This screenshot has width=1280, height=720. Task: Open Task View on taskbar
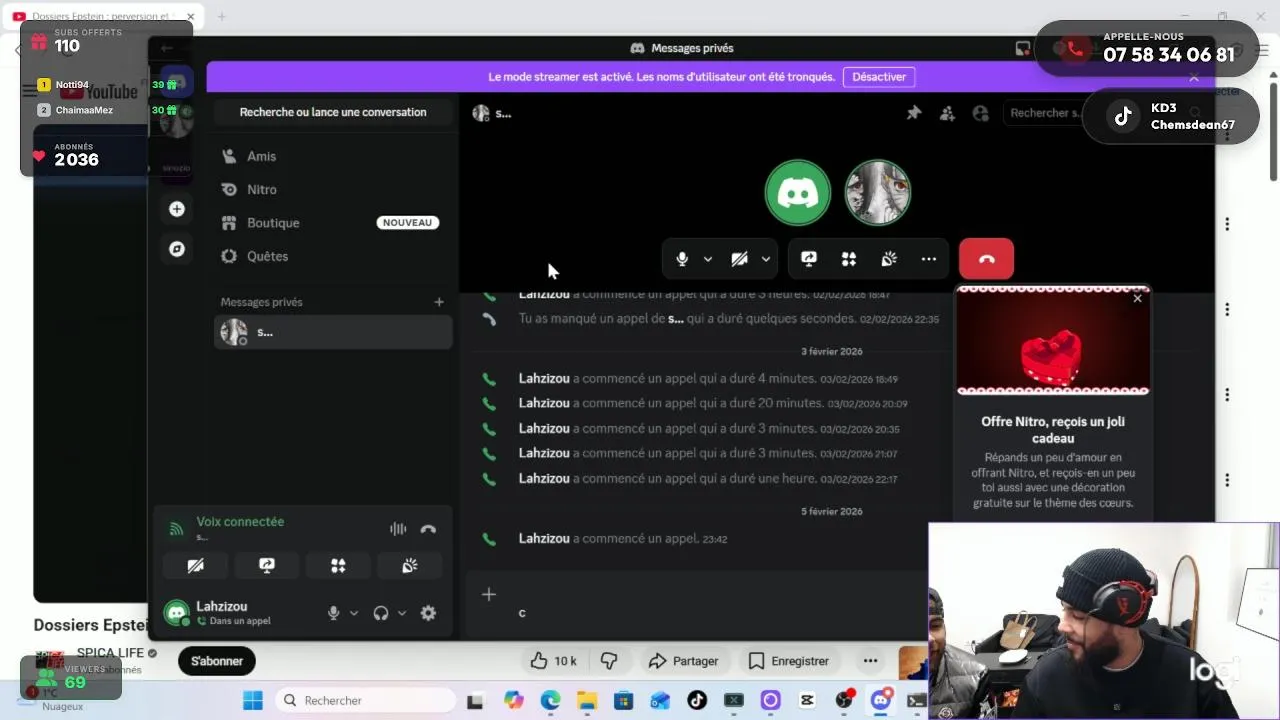[x=475, y=701]
